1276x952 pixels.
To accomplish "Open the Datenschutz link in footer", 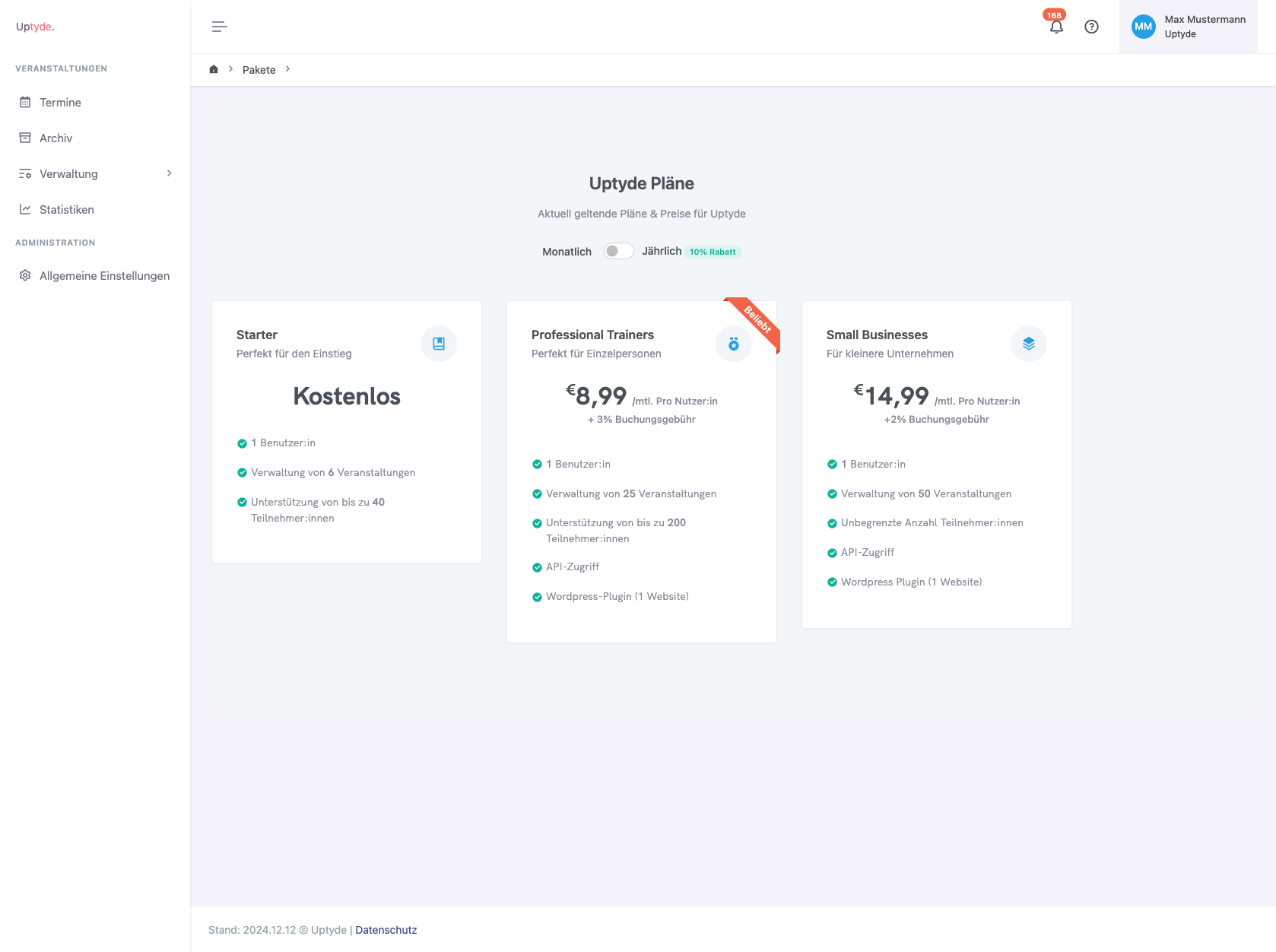I will tap(386, 930).
